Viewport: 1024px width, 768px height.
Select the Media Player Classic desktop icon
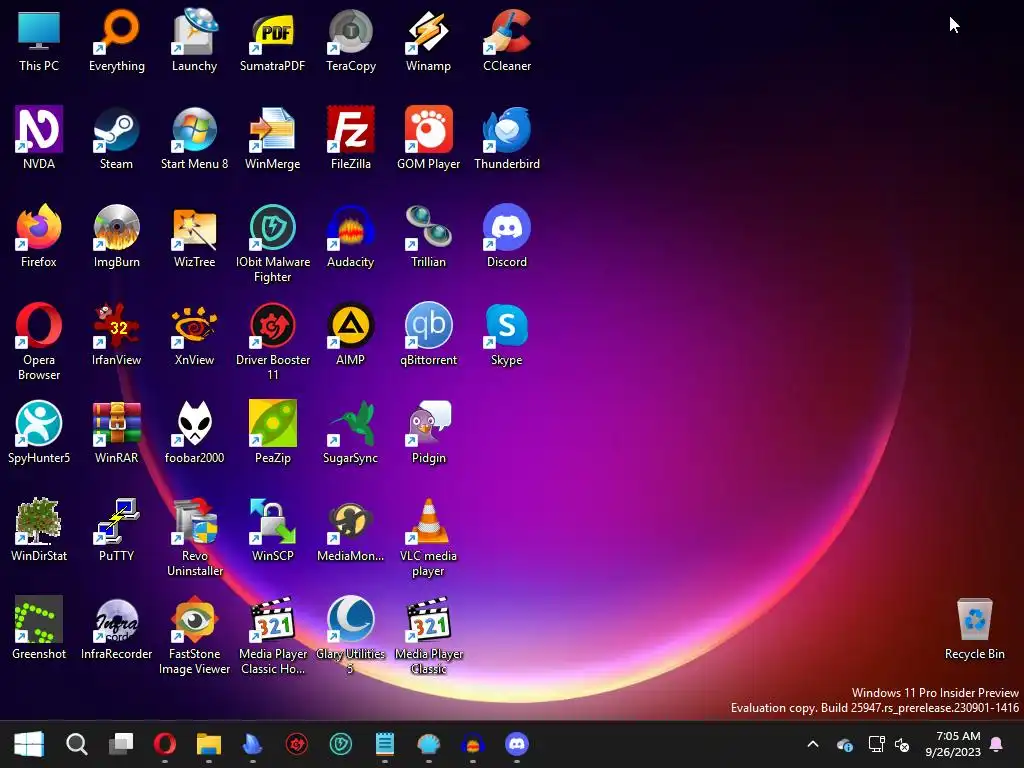(x=428, y=635)
